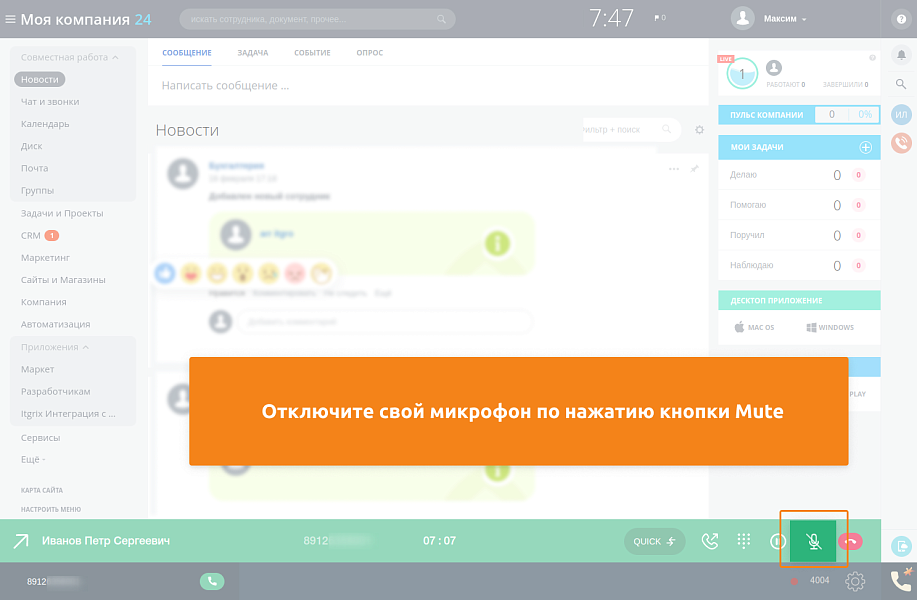Transfer the call using the call transfer icon
Viewport: 917px width, 600px height.
[x=710, y=540]
